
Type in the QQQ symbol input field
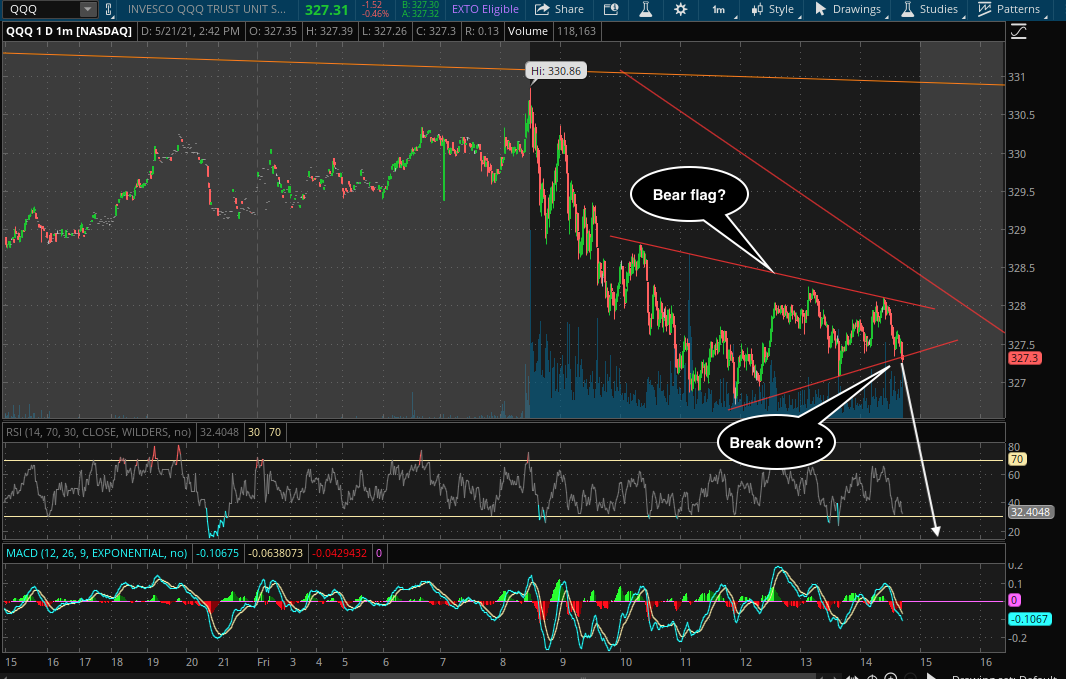pyautogui.click(x=42, y=9)
